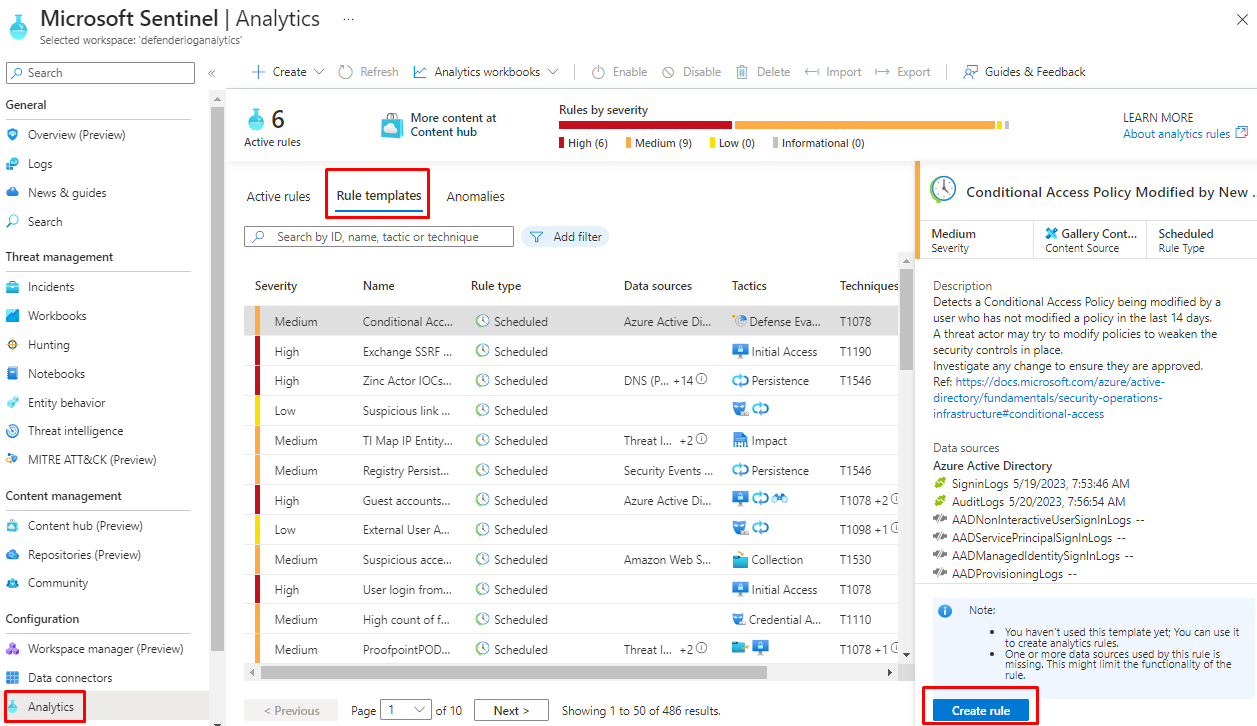
Task: Click the High severity bar segment
Action: (645, 125)
